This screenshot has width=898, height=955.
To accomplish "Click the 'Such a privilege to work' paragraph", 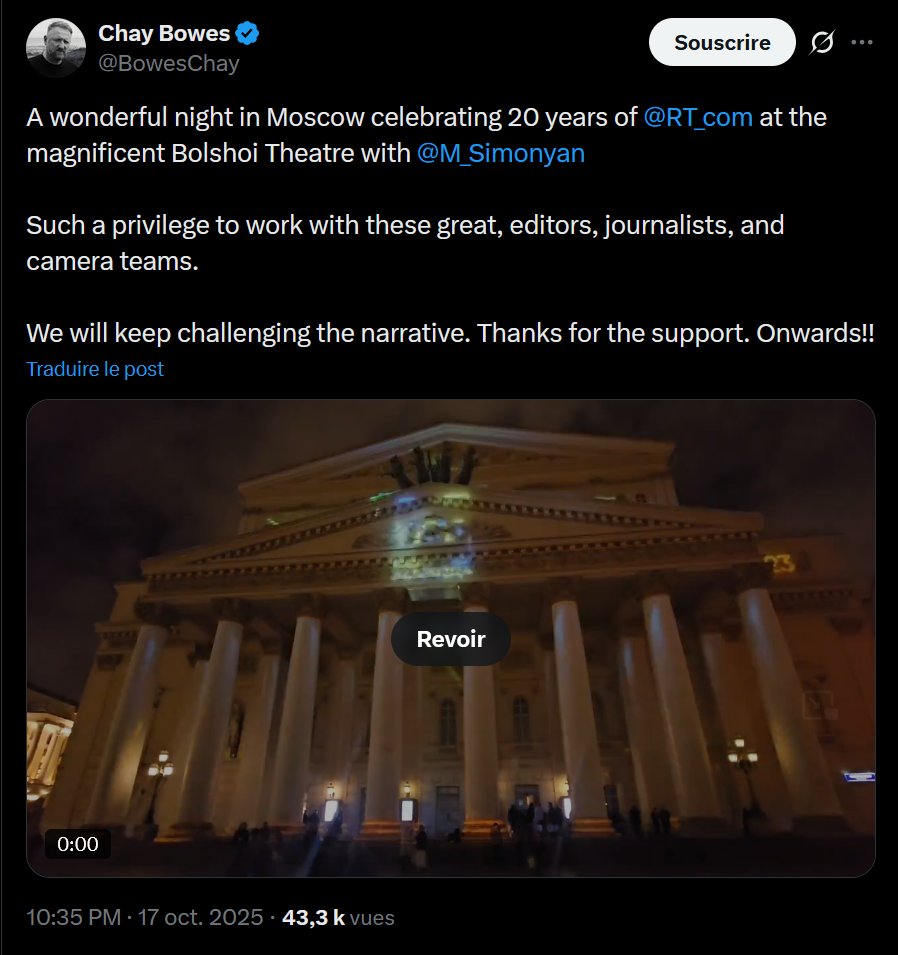I will click(x=405, y=243).
